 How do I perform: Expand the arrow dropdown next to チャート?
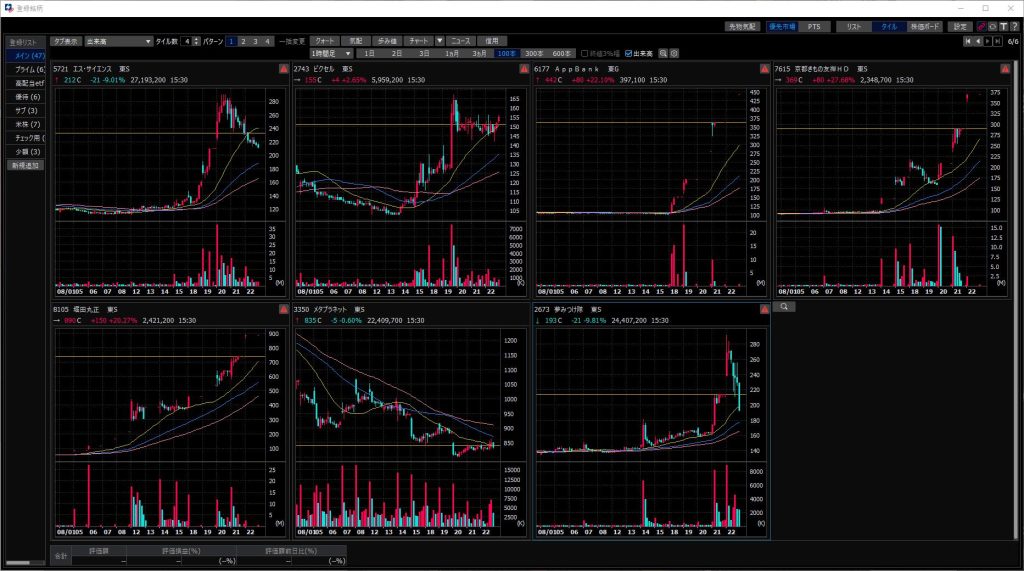(439, 41)
